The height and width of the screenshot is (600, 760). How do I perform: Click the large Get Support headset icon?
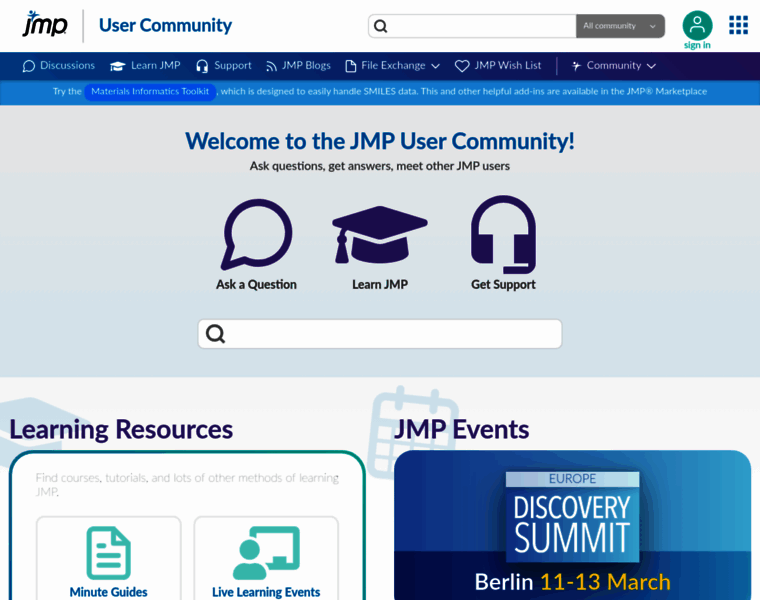[x=504, y=235]
